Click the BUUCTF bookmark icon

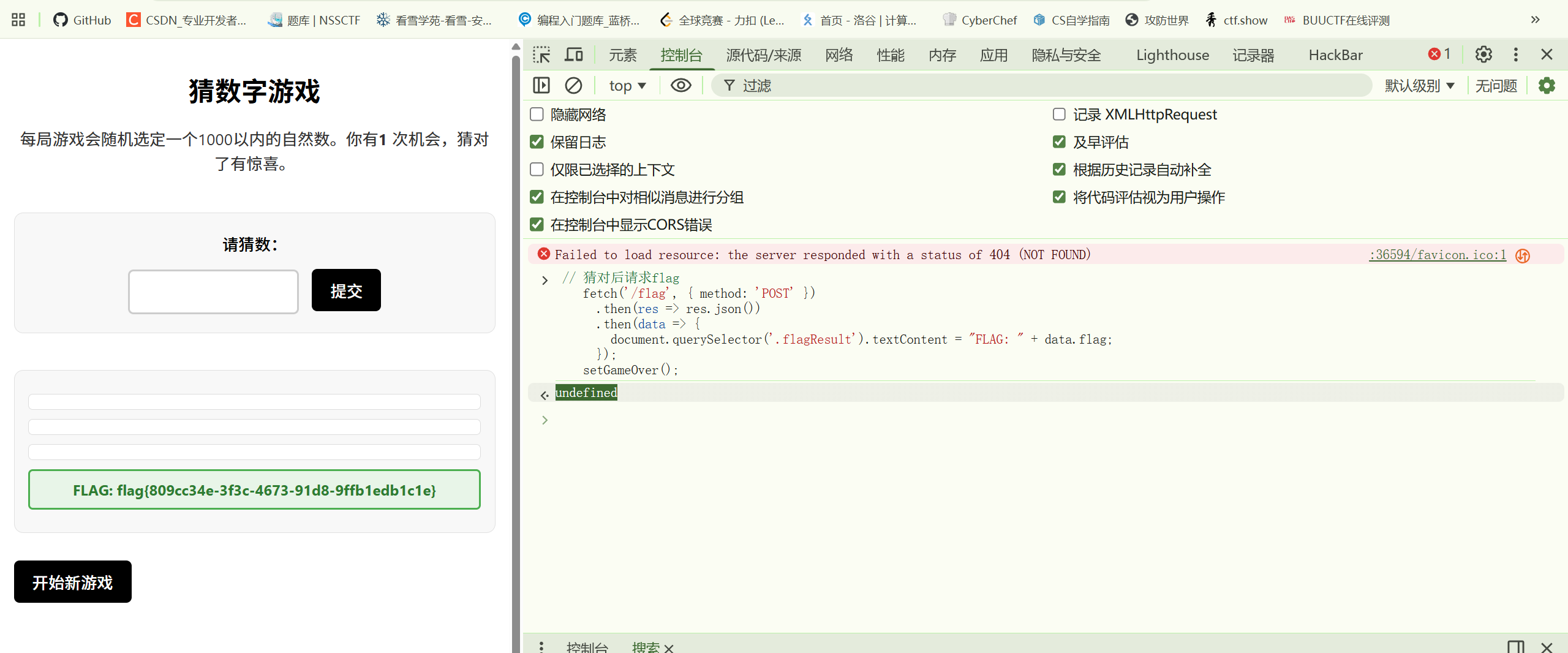tap(1290, 20)
